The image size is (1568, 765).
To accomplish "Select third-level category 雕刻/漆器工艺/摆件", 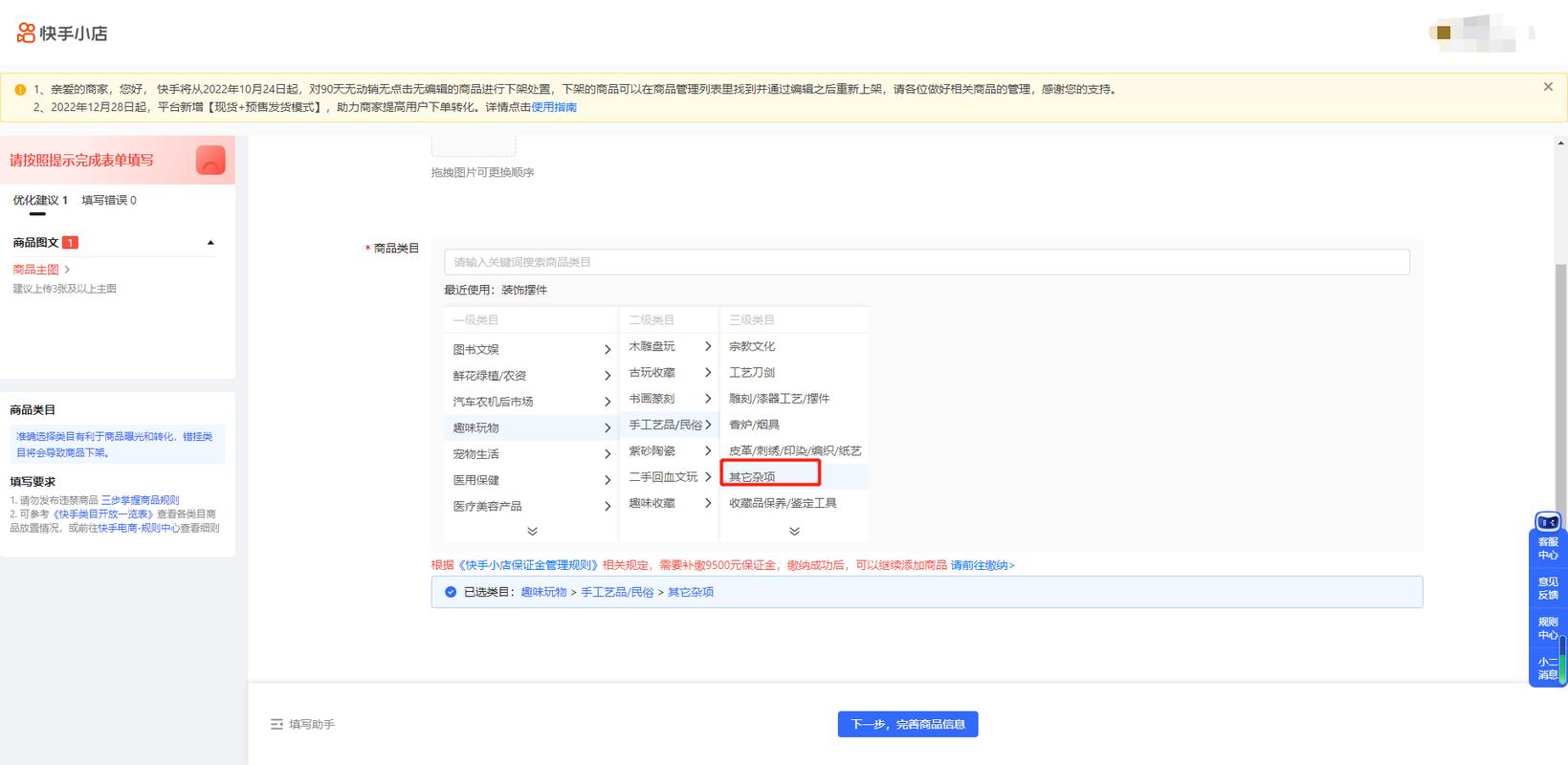I will [x=779, y=398].
